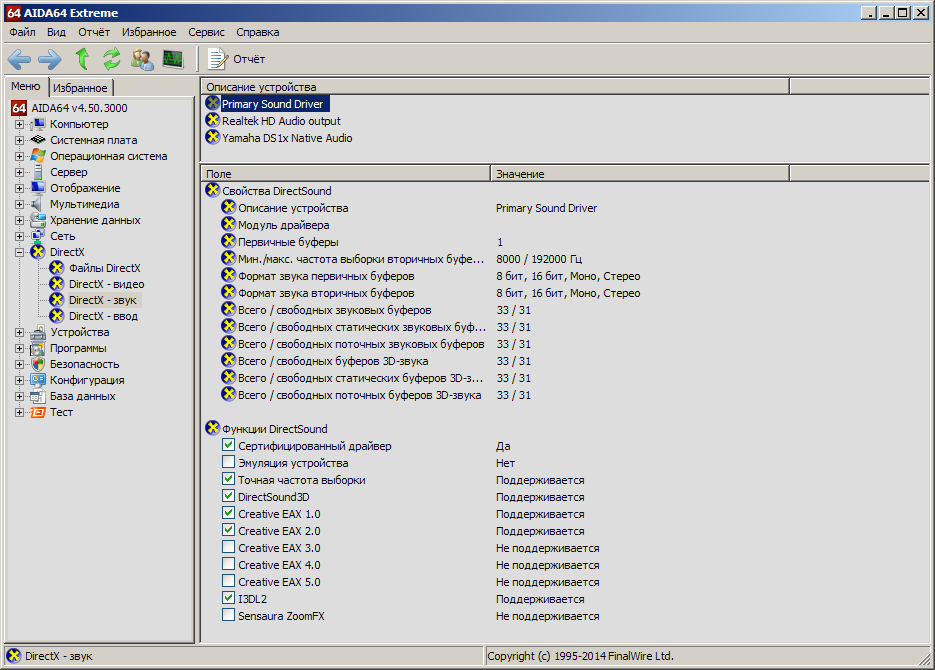Refresh the page with green arrows icon
Screen dimensions: 935x670
tap(112, 59)
